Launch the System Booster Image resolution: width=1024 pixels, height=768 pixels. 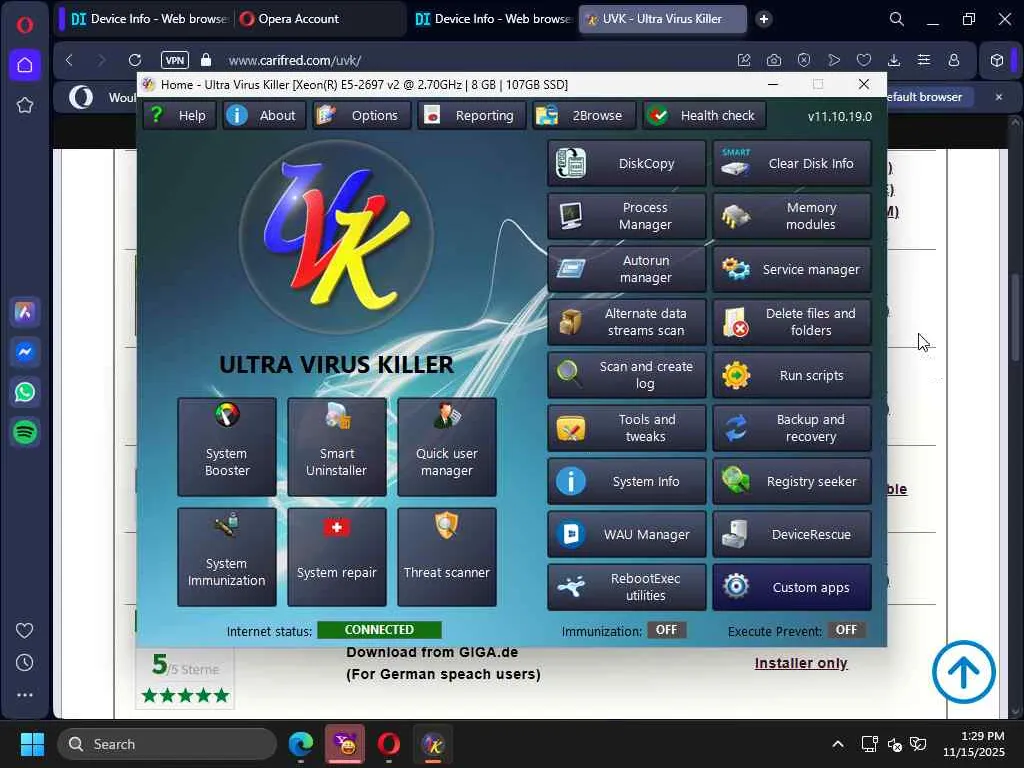(x=227, y=447)
